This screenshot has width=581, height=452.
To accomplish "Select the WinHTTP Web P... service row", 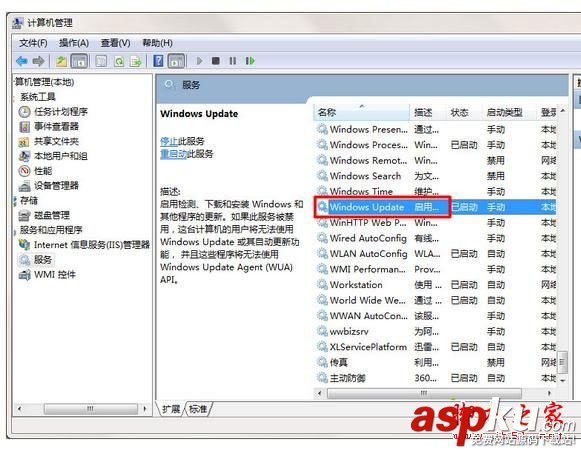I will coord(436,223).
